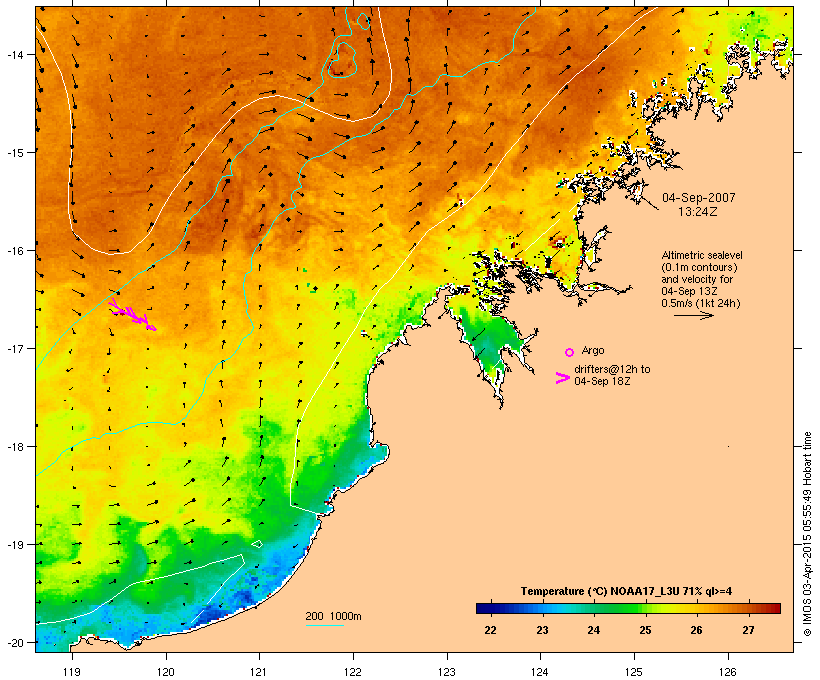
Task: Click colorbar tick label 26
Action: 696,630
